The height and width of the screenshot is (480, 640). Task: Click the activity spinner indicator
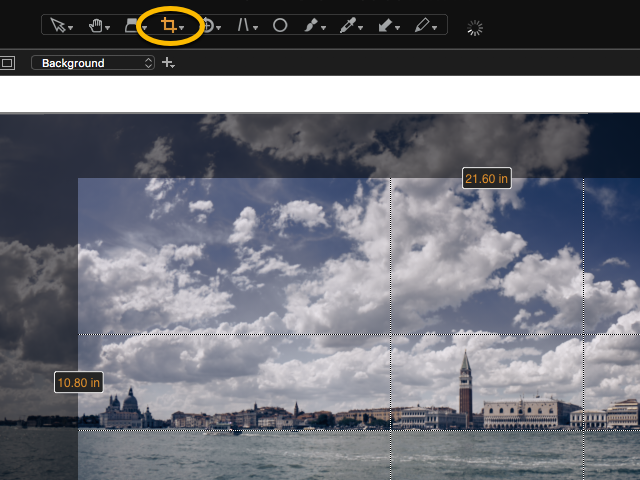pos(476,27)
